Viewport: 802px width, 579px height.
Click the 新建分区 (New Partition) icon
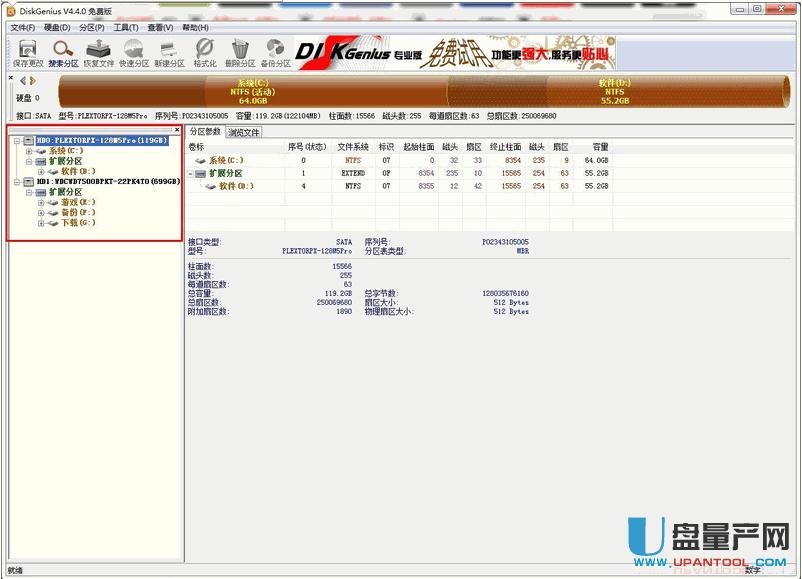click(168, 54)
